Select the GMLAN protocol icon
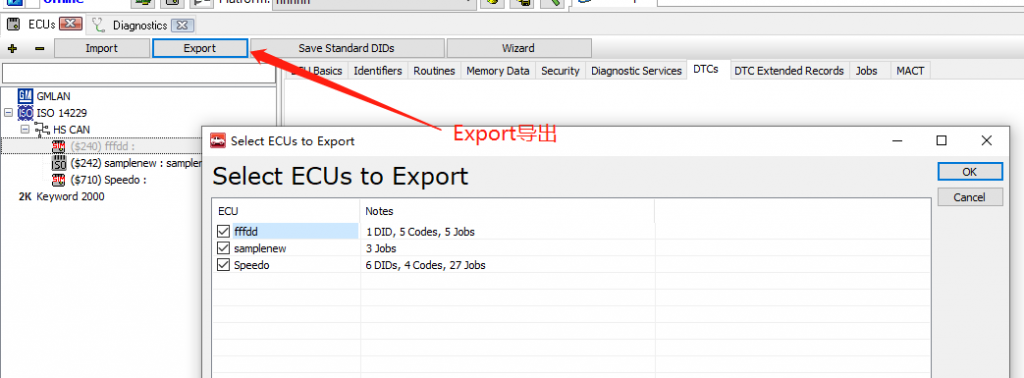 tap(25, 96)
